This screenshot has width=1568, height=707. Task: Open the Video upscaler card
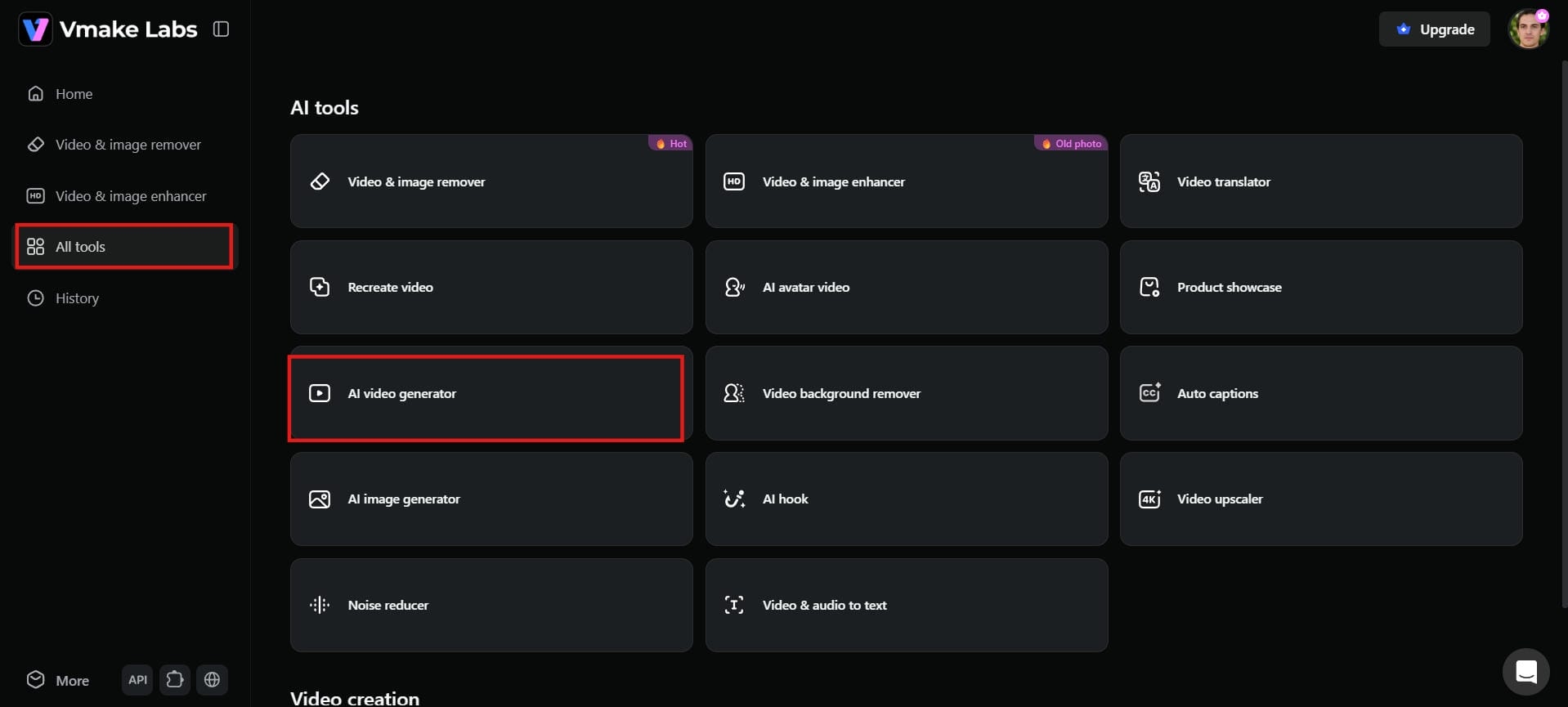(x=1321, y=499)
